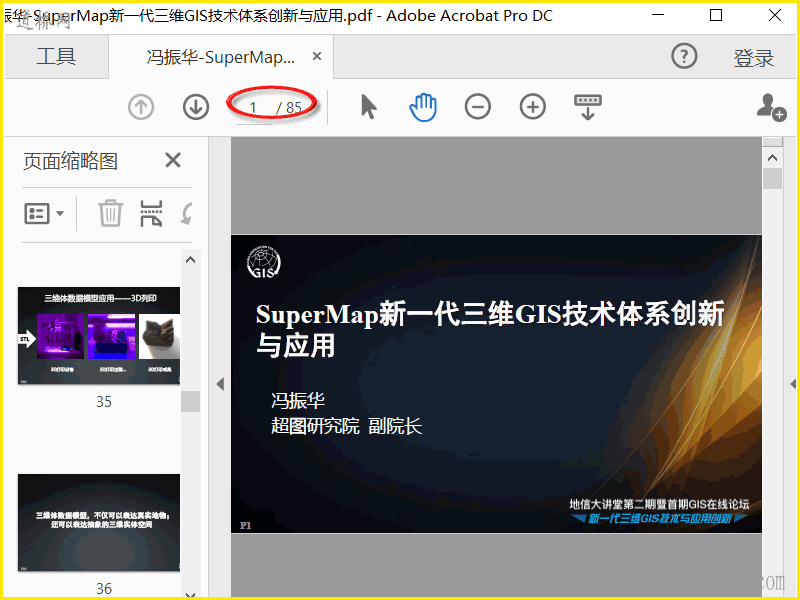Click the thumbnail panel scrollbar handle
The image size is (800, 600).
point(190,401)
